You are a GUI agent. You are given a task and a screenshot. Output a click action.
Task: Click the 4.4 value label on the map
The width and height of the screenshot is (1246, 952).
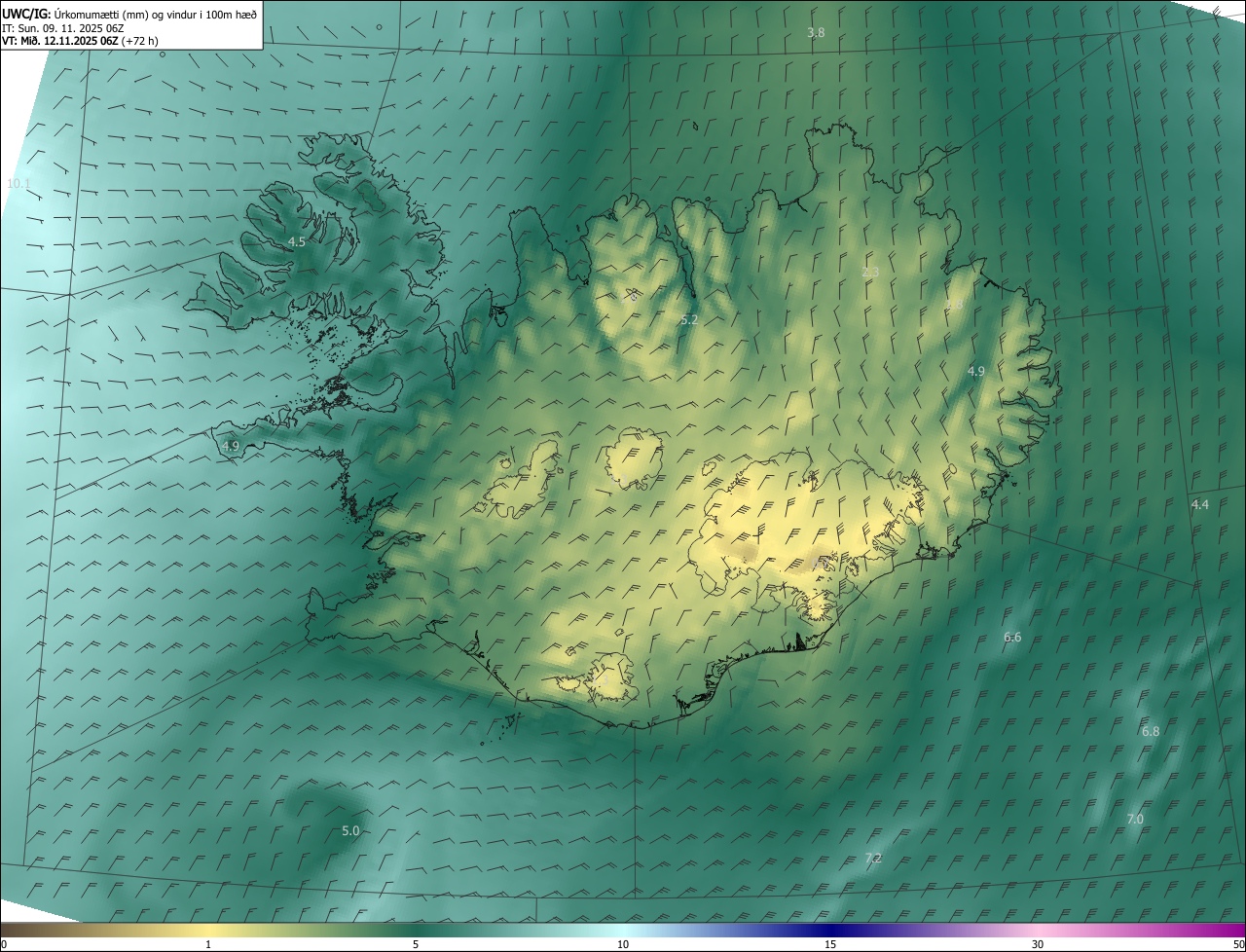[1200, 504]
